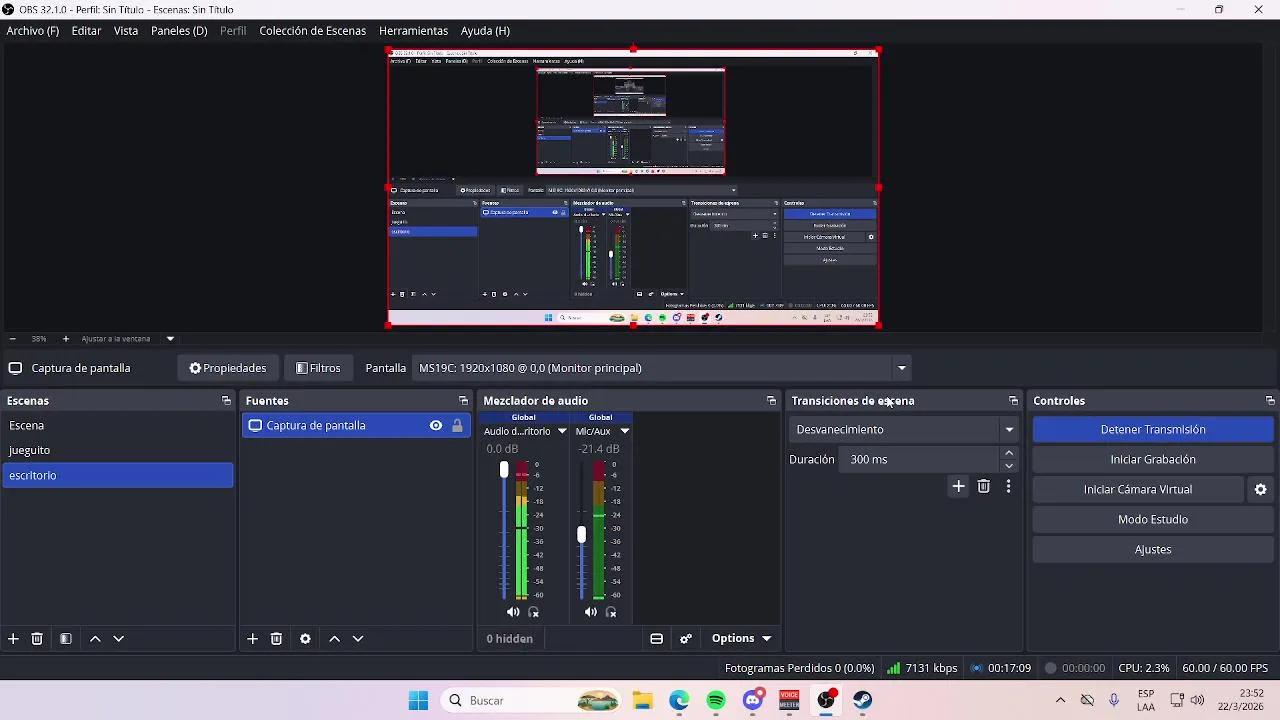Viewport: 1280px width, 720px height.
Task: Remove the selected source with trash icon
Action: [x=276, y=638]
